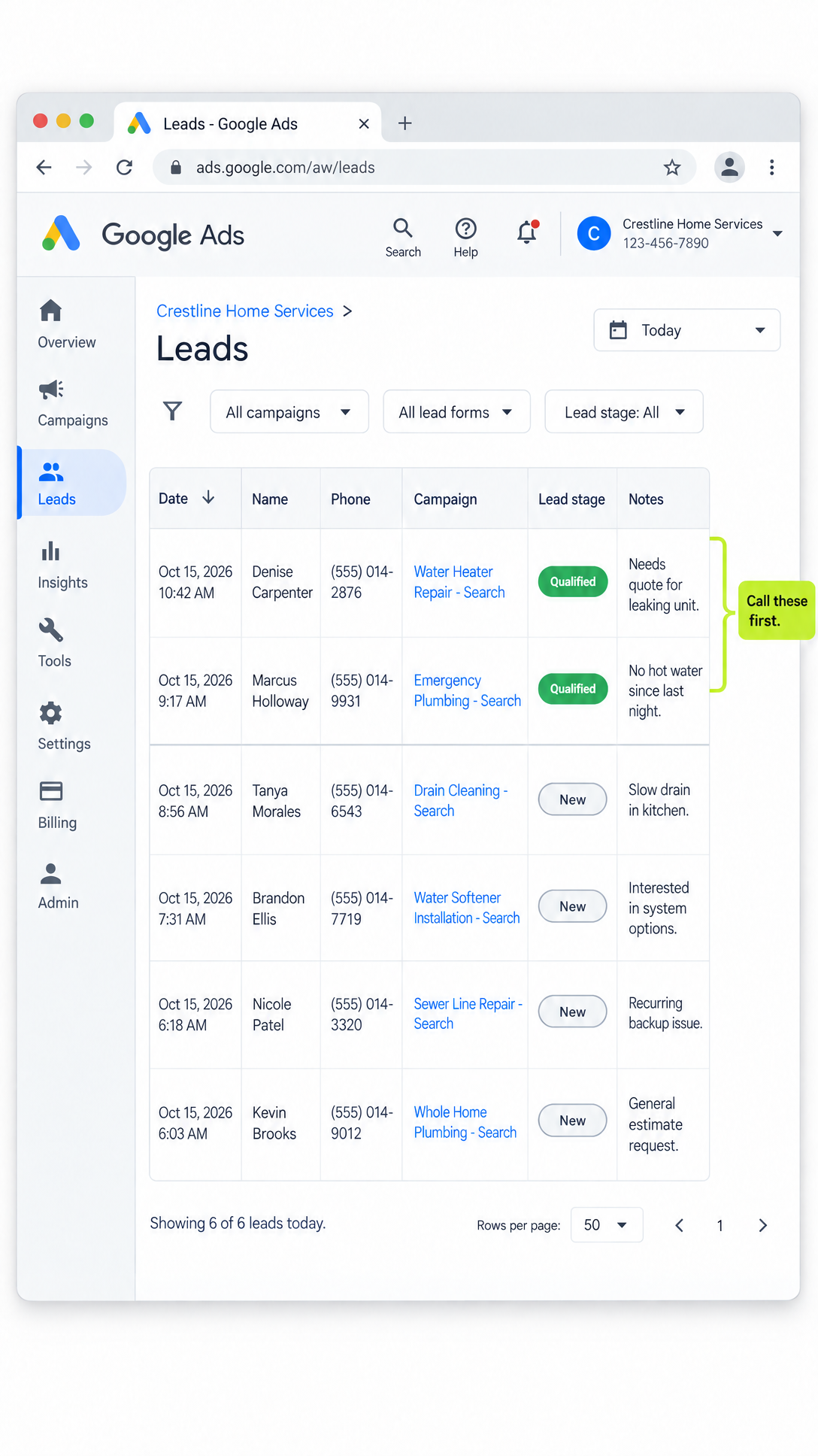Go to the previous page of leads
Screen dimensions: 818x1456
point(679,1225)
